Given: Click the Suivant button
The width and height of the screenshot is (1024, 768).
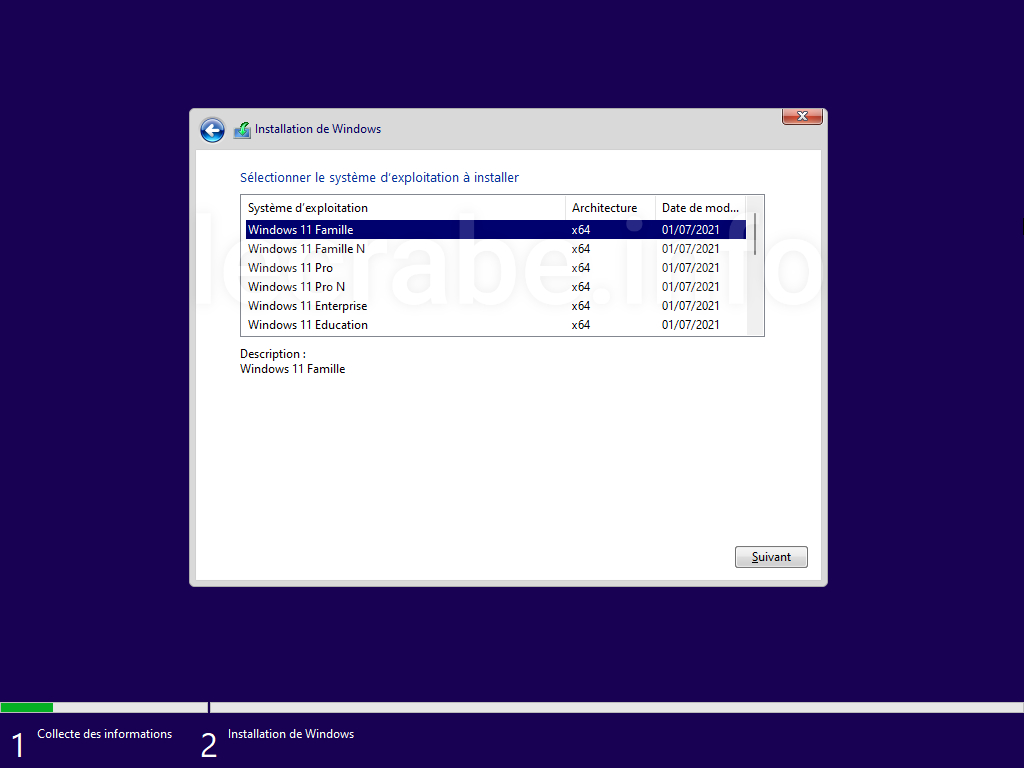Looking at the screenshot, I should (771, 557).
